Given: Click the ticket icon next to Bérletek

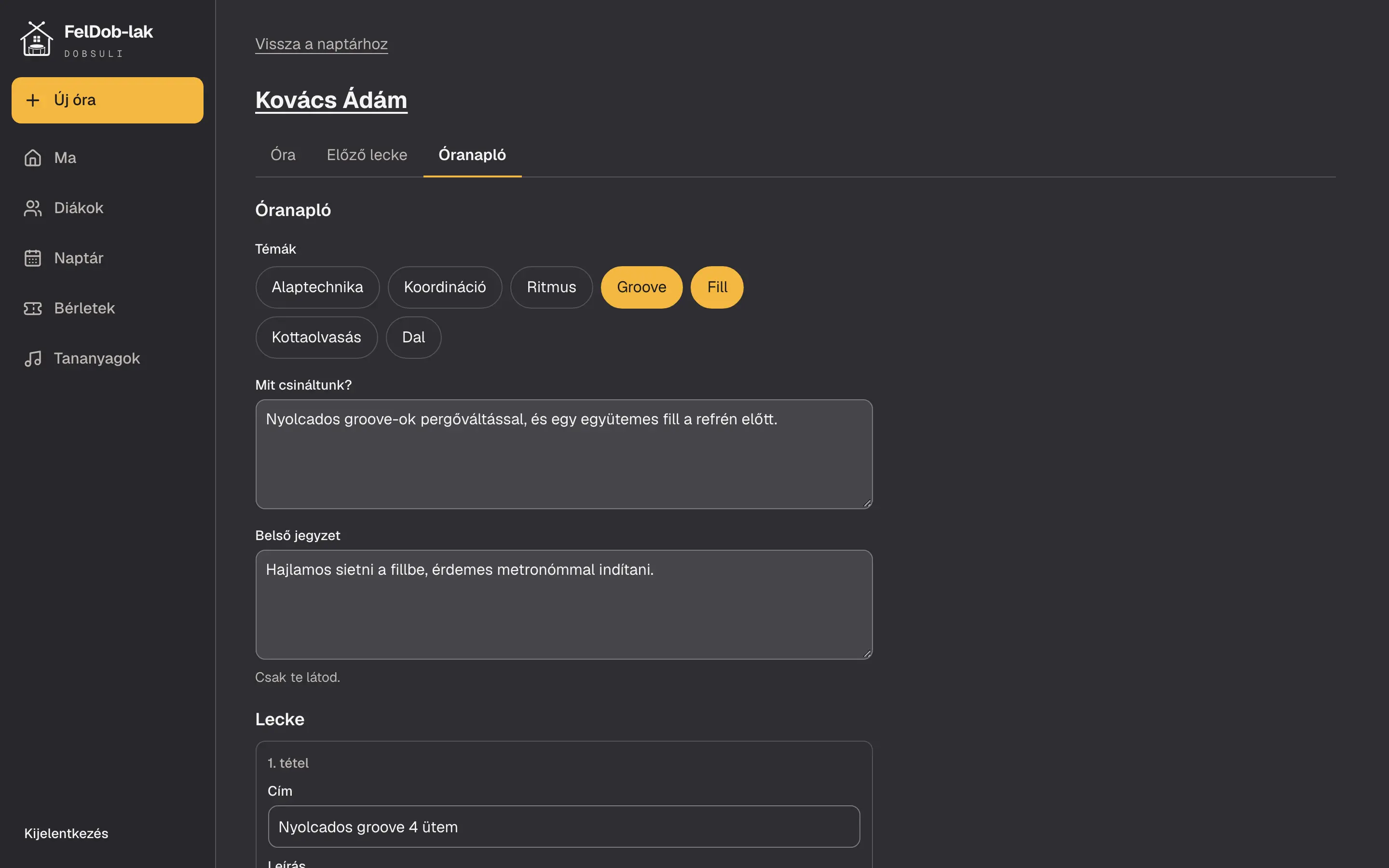Looking at the screenshot, I should click(x=33, y=308).
